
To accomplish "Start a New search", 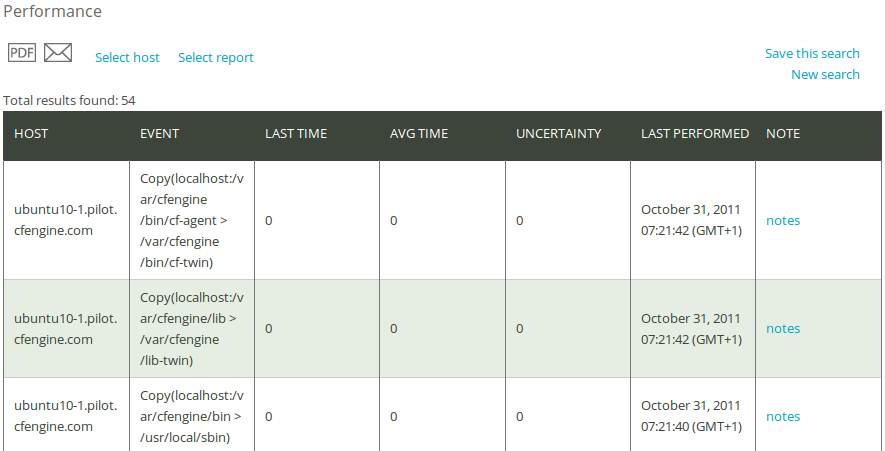I will coord(825,75).
